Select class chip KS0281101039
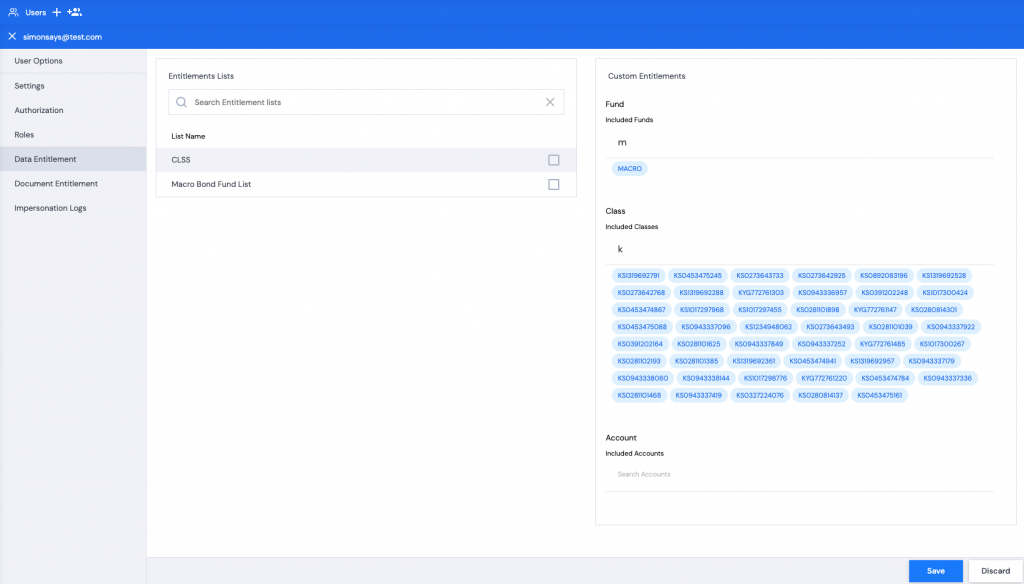The image size is (1024, 584). coord(890,327)
